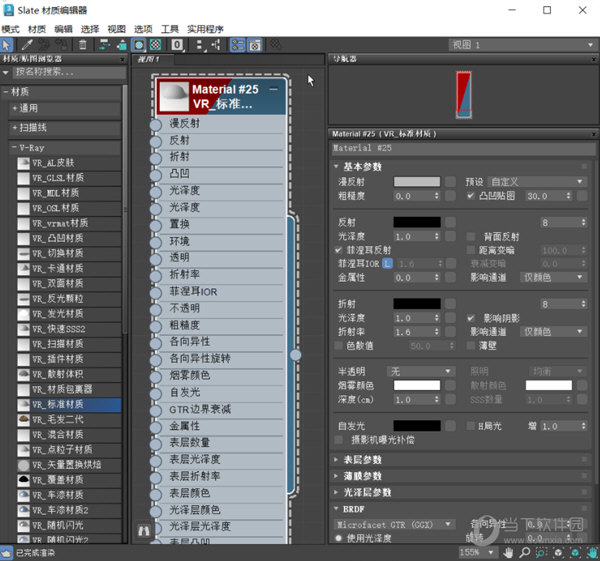
Task: Click the zoom region tool
Action: (541, 553)
